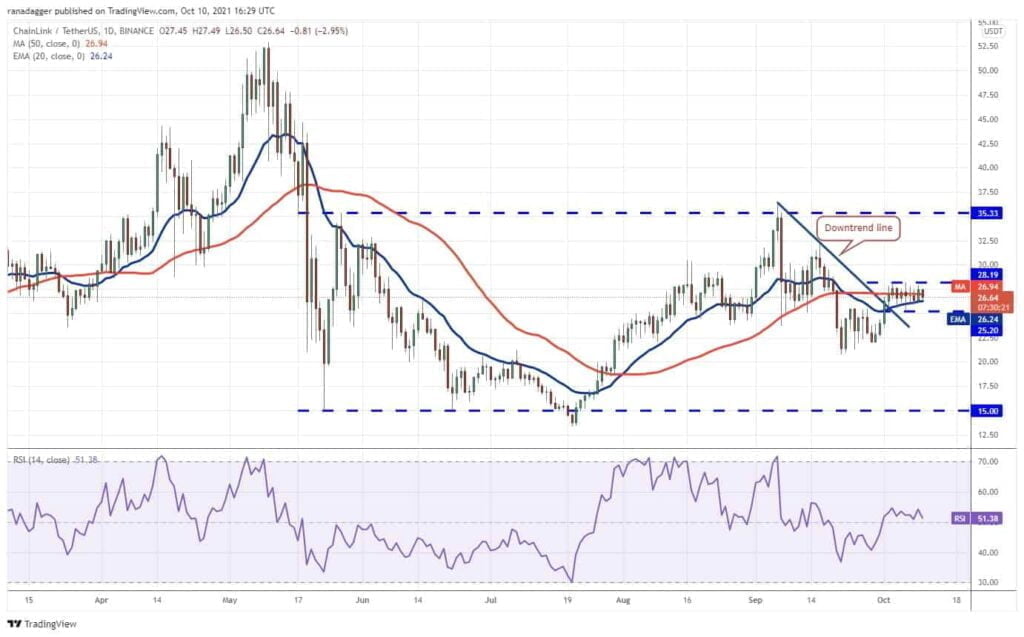
Task: Click the TradingView logo at bottom left
Action: point(42,624)
